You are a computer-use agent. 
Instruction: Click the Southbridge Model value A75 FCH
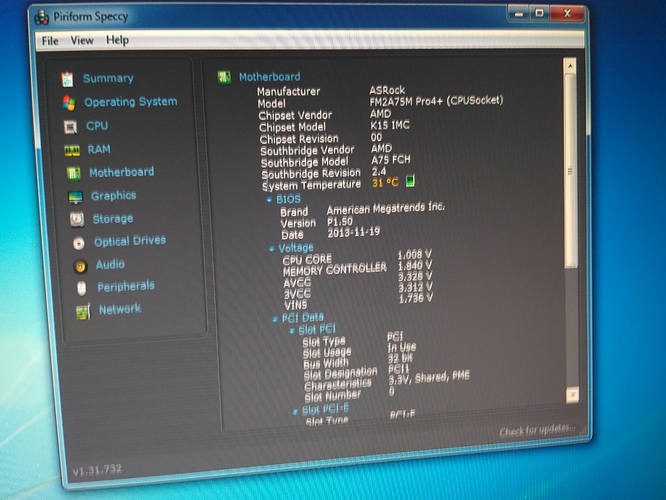[391, 160]
